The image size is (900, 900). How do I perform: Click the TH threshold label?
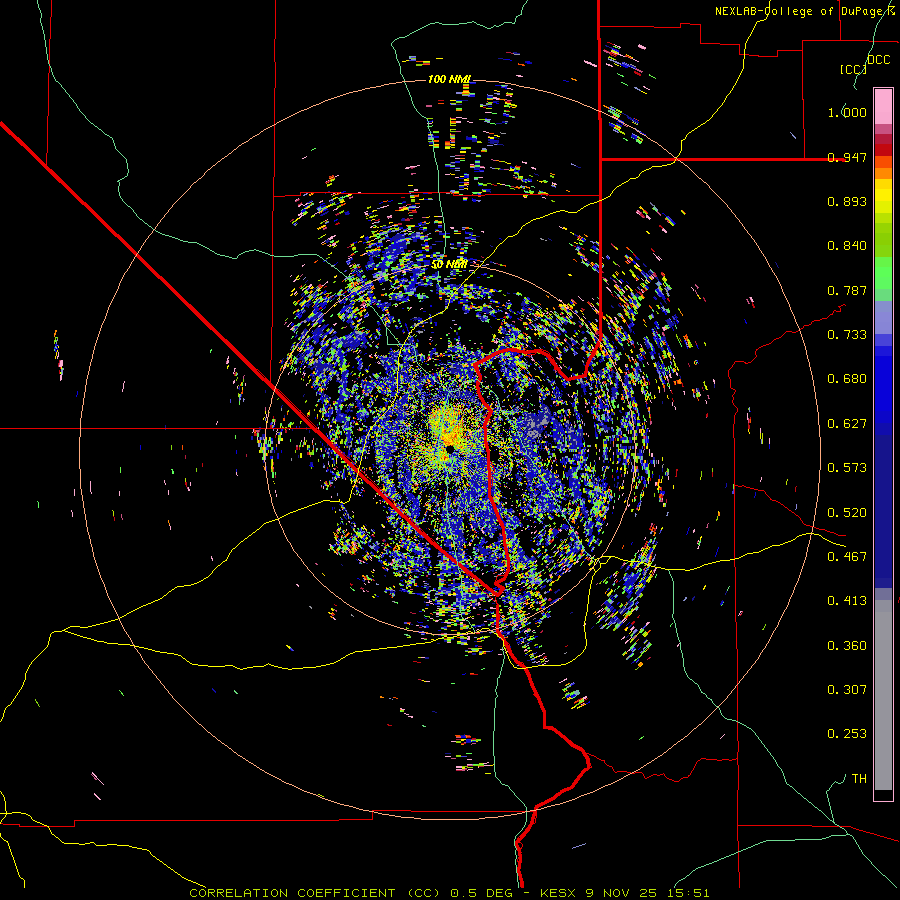tap(859, 779)
